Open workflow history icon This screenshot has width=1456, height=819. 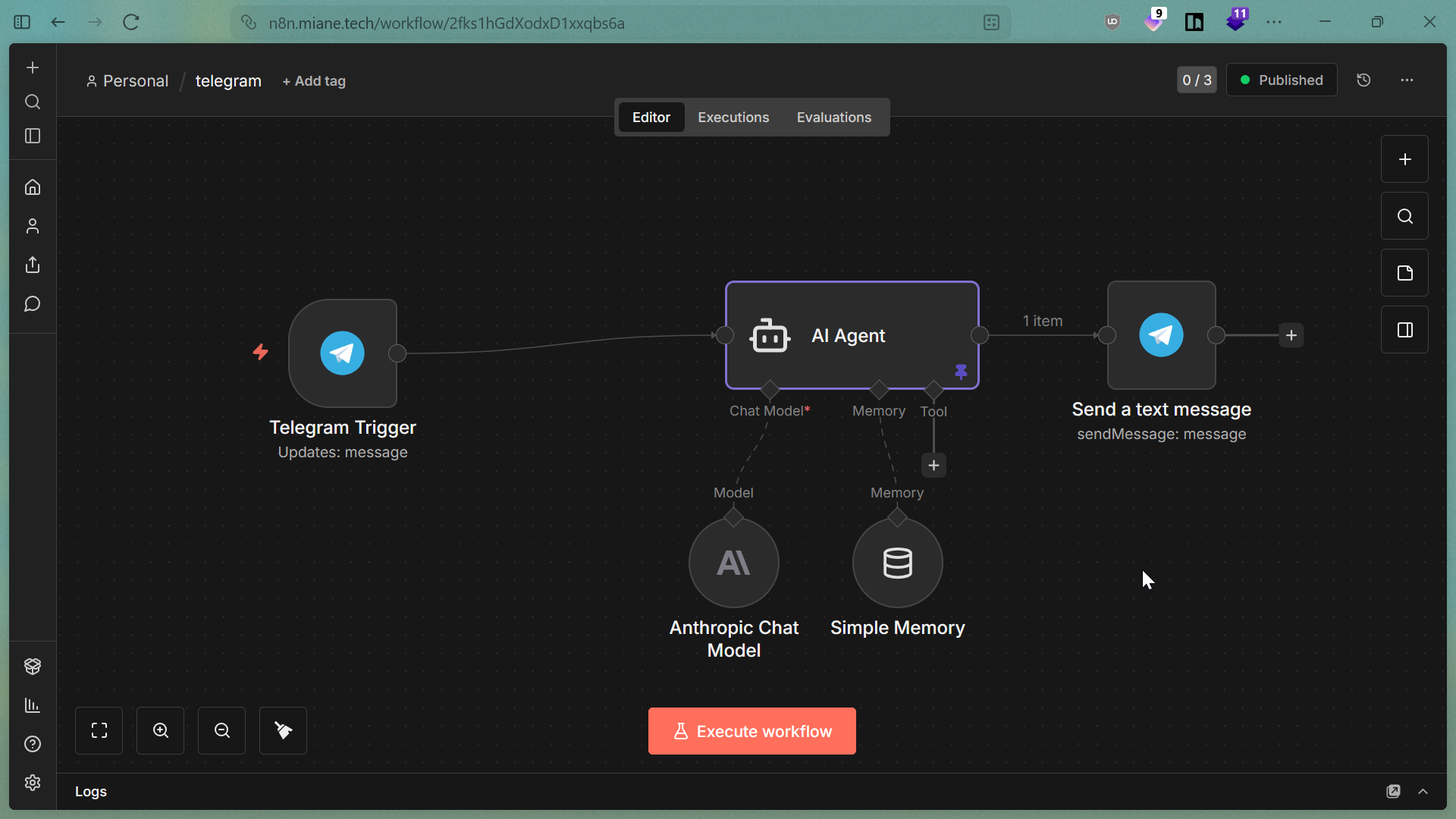1363,80
